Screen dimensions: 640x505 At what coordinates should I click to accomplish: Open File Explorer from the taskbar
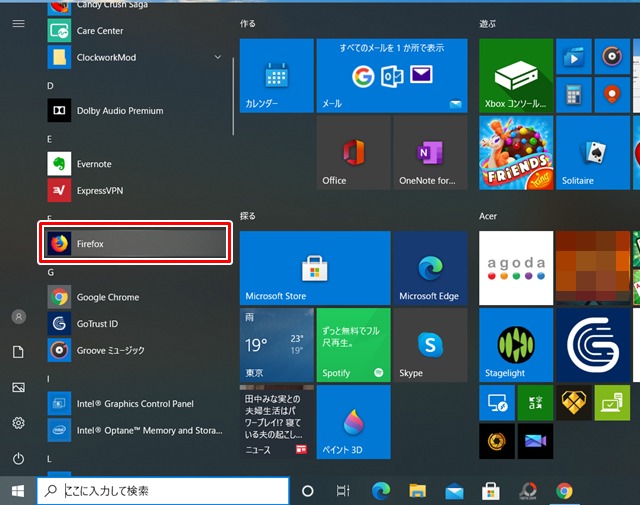(417, 491)
